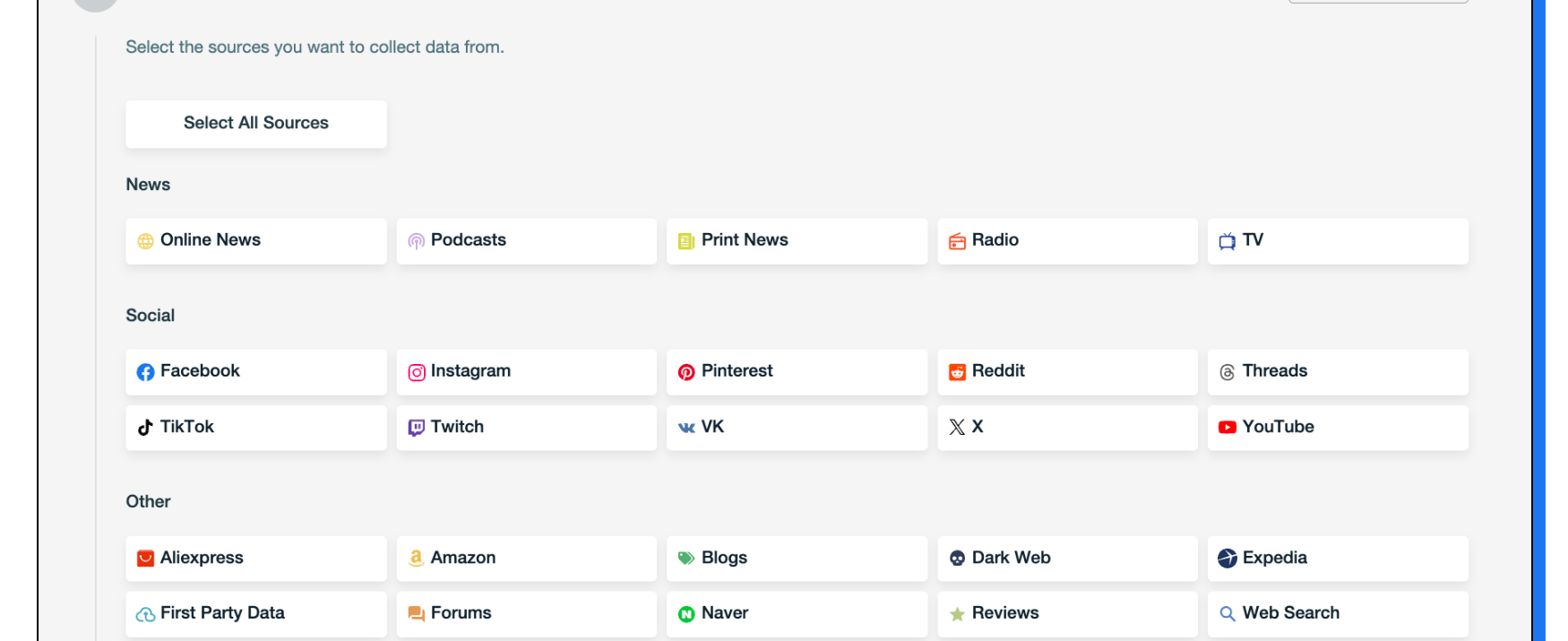Pick the Pinterest logo icon
The image size is (1568, 641).
(686, 372)
